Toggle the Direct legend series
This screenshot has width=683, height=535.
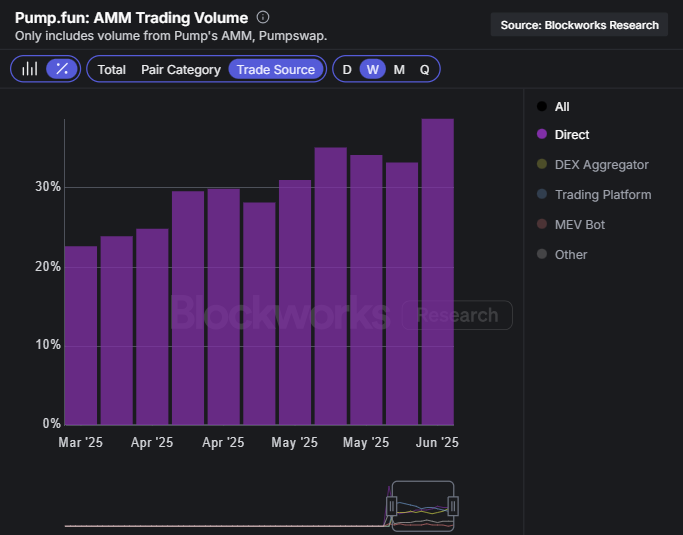[563, 135]
